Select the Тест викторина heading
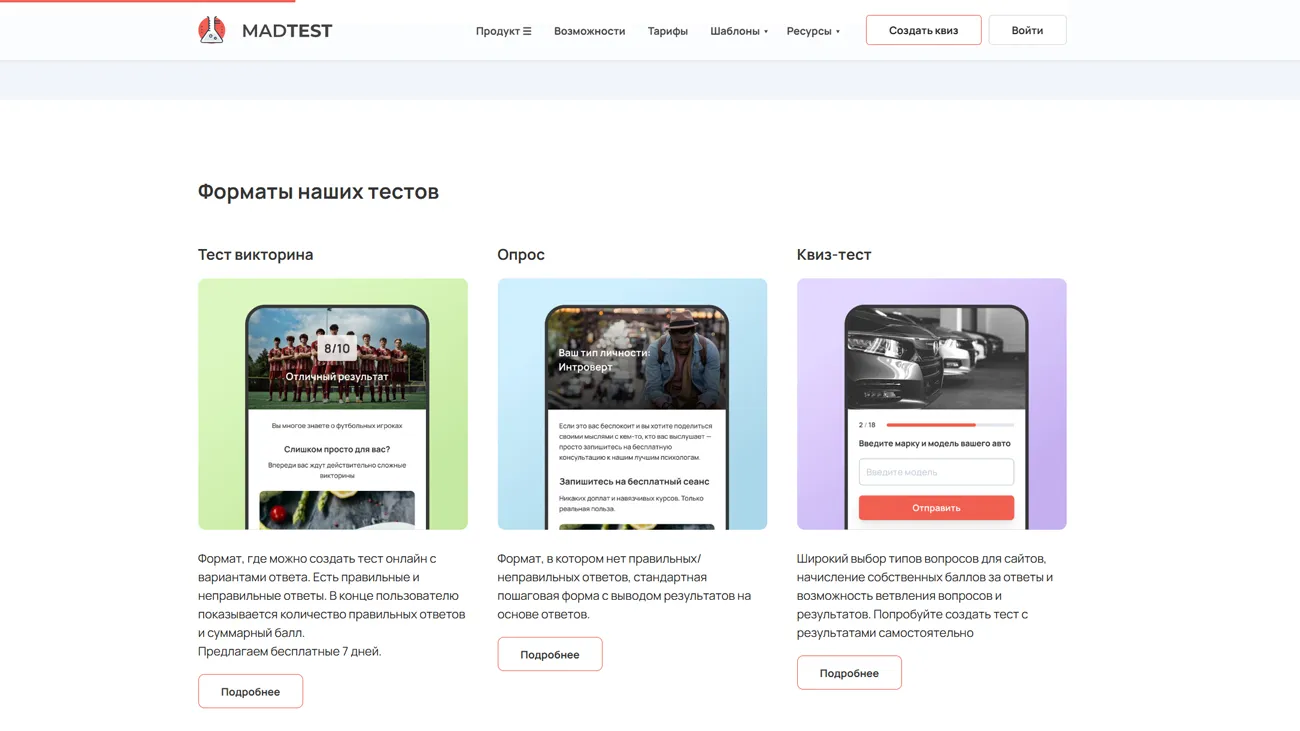The image size is (1300, 731). pos(255,254)
